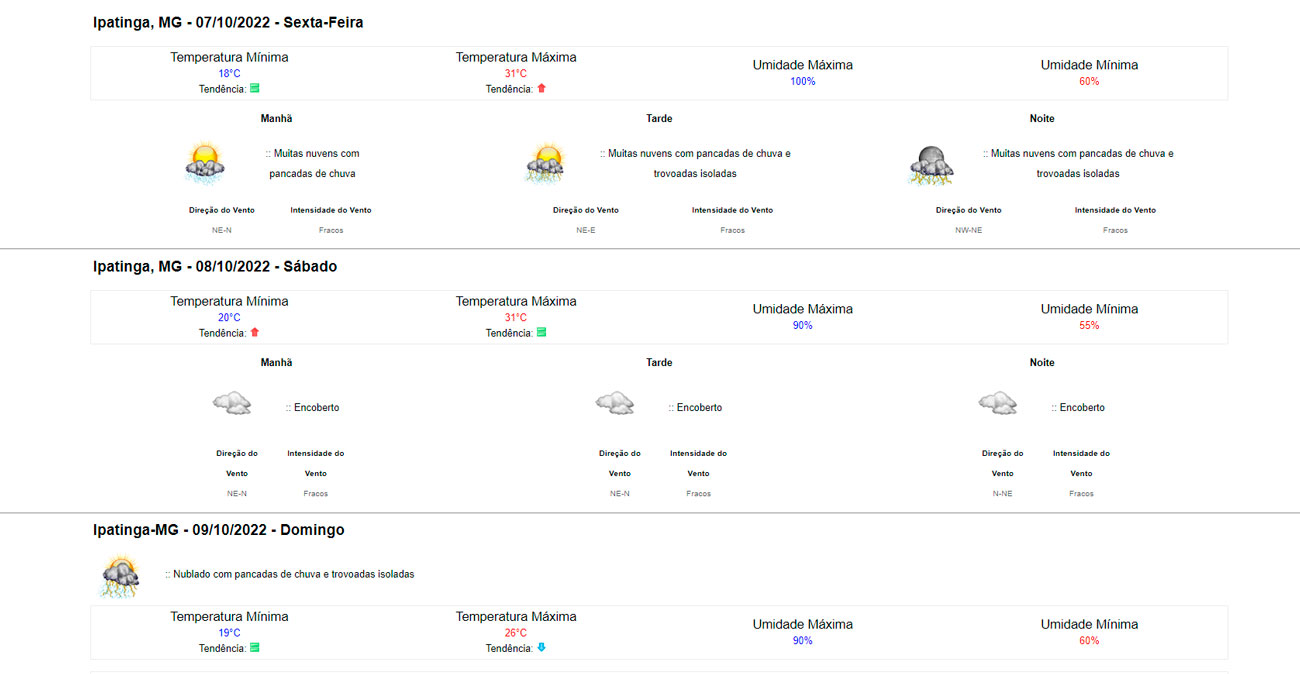Click the 07/10/2022 Sexta-Feira forecast heading
Screen dimensions: 1300x674
pos(228,22)
